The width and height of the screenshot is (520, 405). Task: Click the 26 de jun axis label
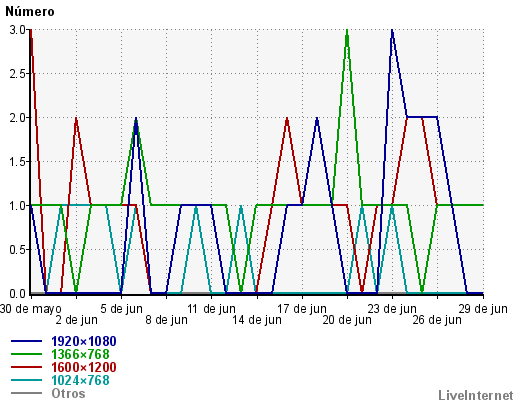[437, 320]
